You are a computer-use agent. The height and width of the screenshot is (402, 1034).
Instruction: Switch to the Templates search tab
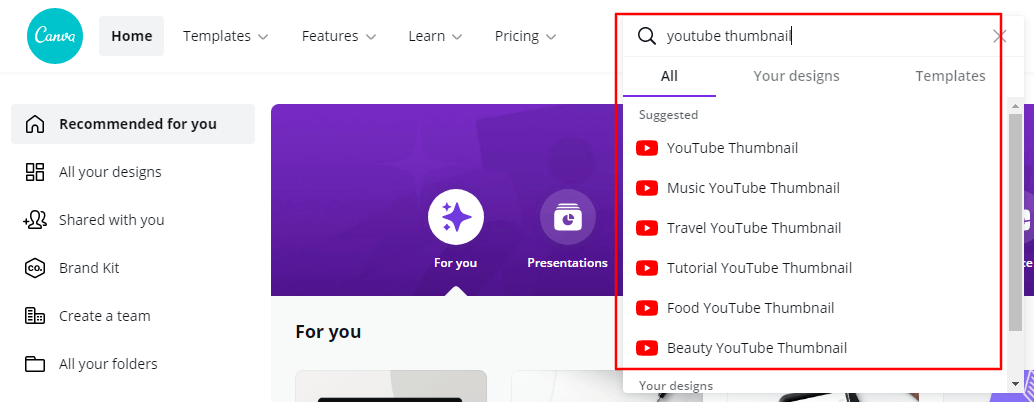click(950, 76)
